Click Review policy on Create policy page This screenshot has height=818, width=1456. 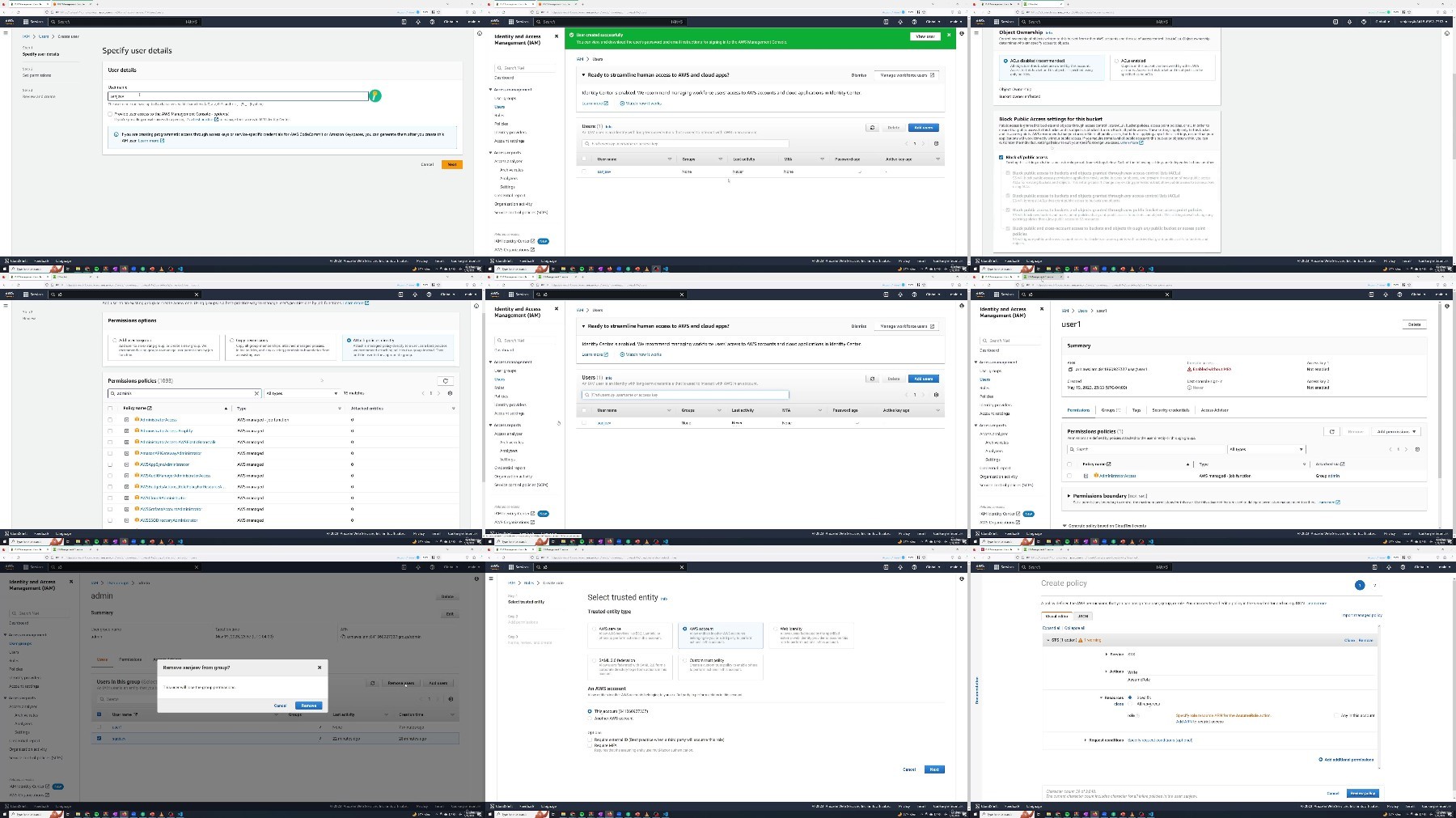pyautogui.click(x=1362, y=793)
